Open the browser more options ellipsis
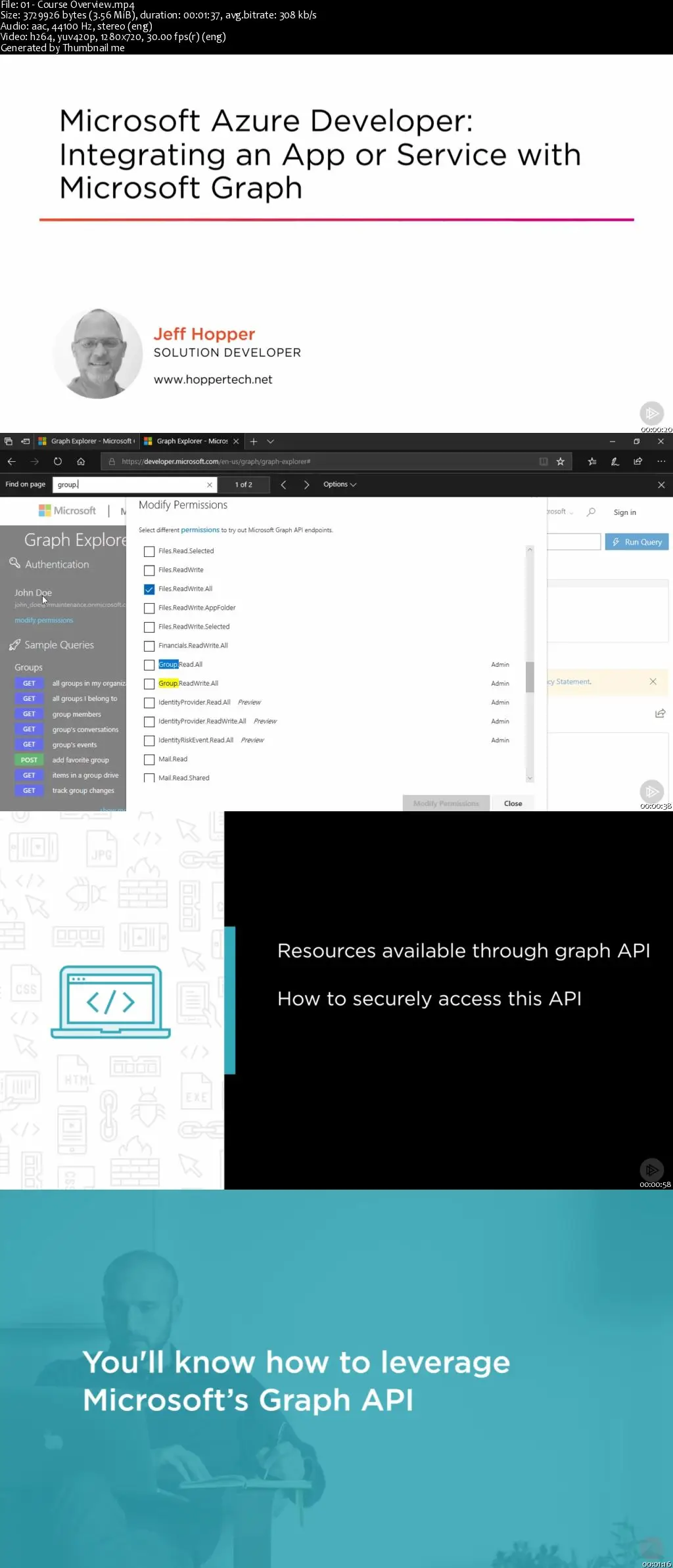Image resolution: width=673 pixels, height=1568 pixels. tap(661, 461)
